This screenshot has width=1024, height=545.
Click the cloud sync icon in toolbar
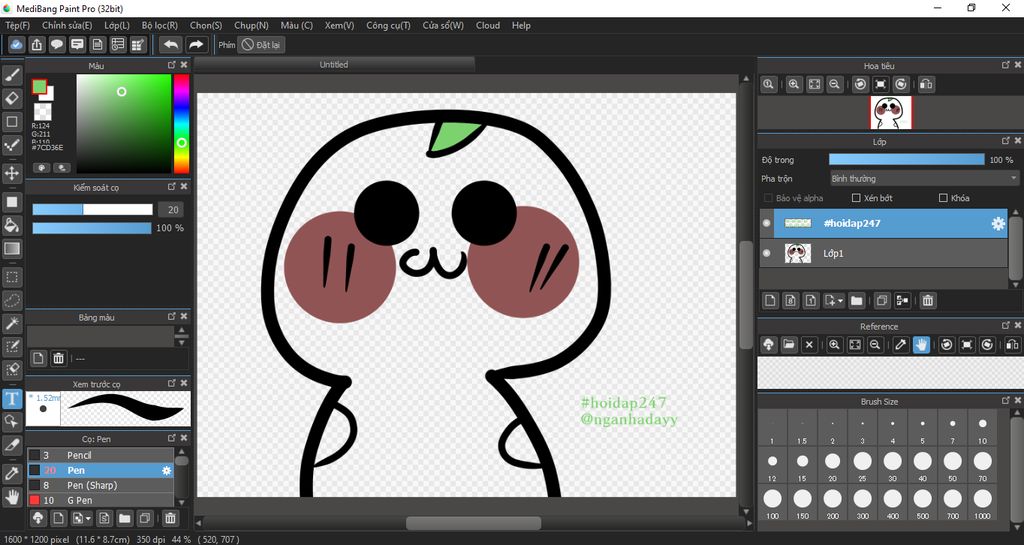click(x=16, y=44)
